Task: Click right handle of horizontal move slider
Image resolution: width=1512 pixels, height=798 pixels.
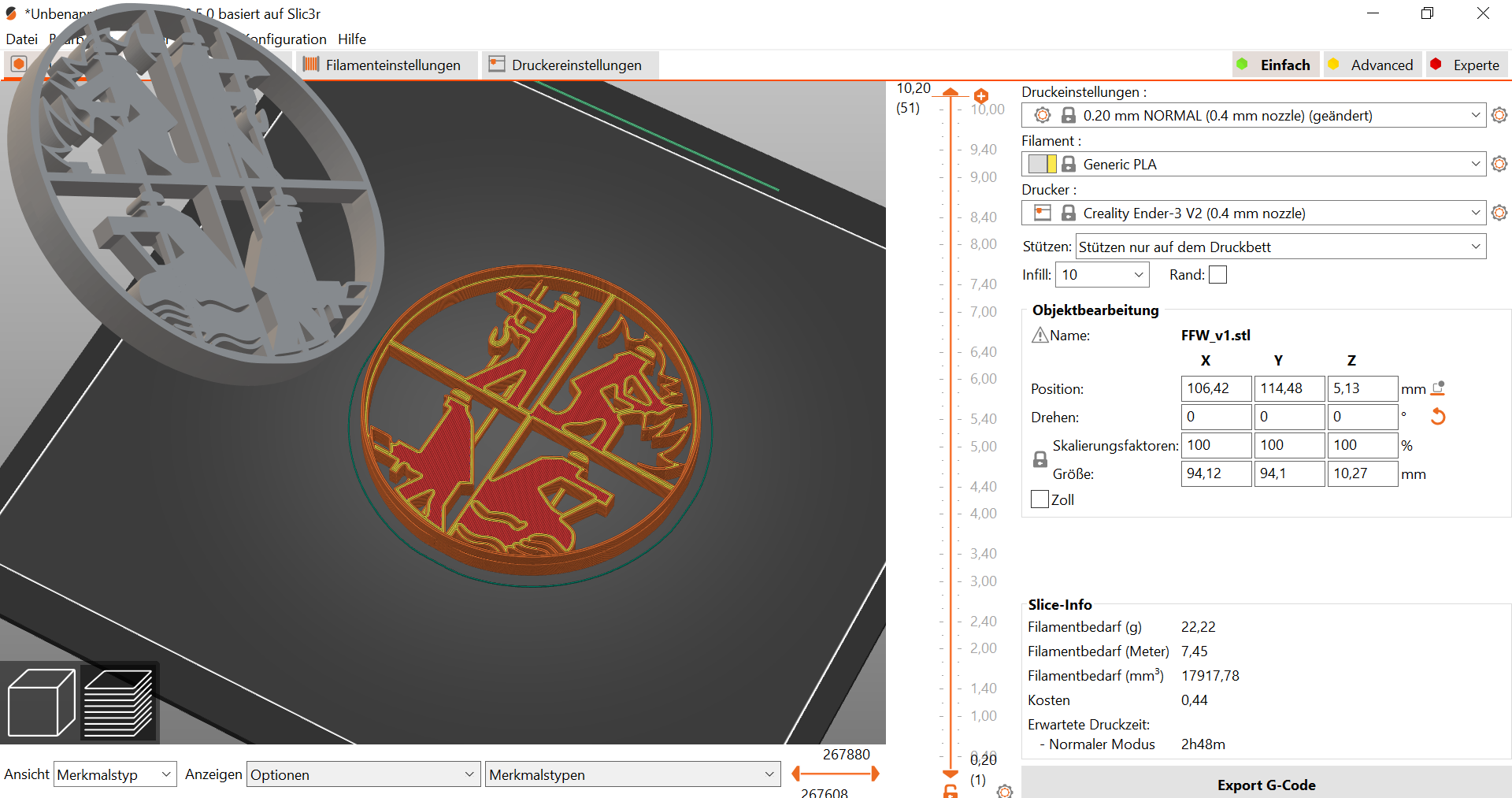Action: tap(875, 774)
